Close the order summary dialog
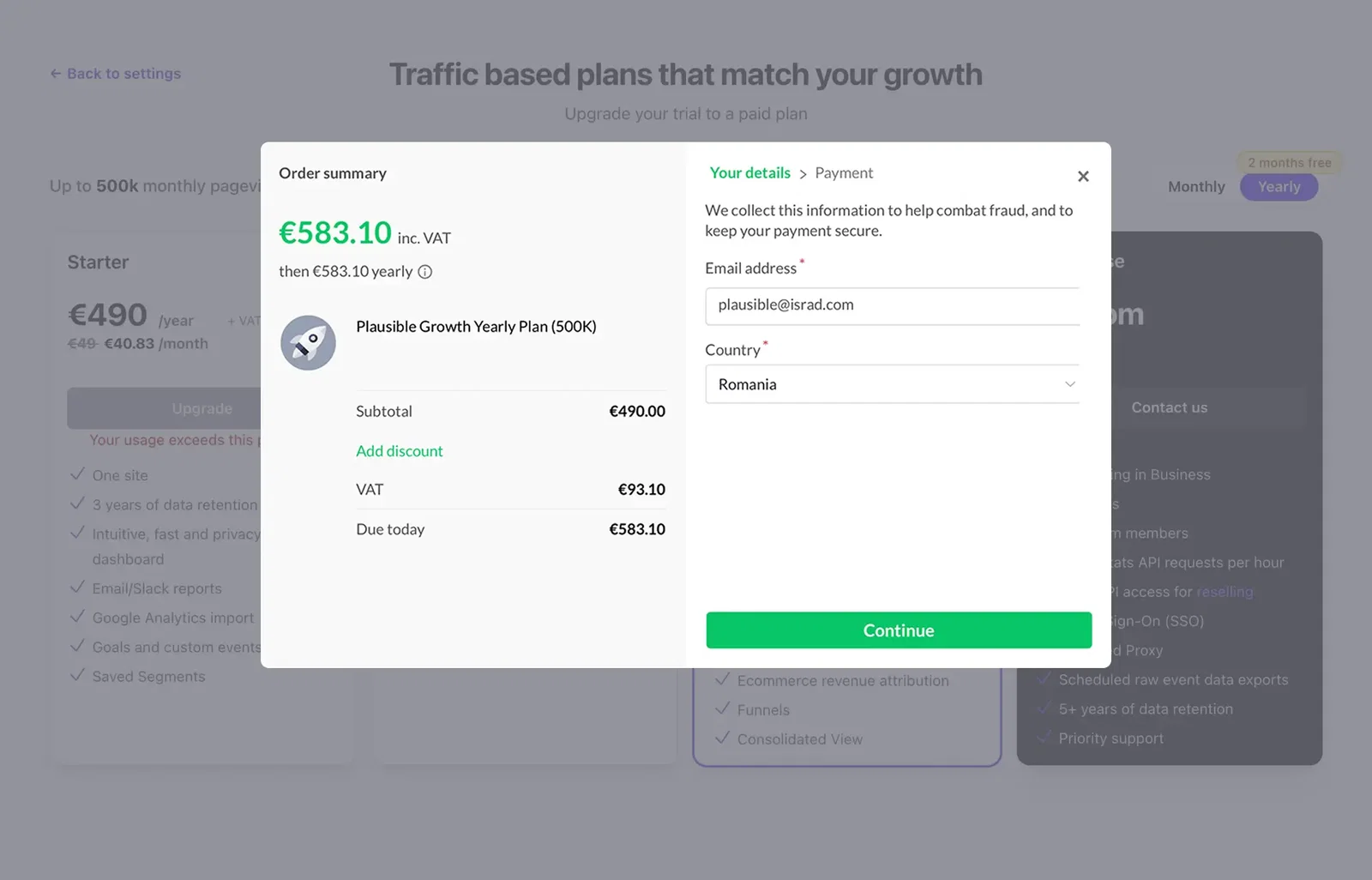1372x880 pixels. pyautogui.click(x=1083, y=176)
